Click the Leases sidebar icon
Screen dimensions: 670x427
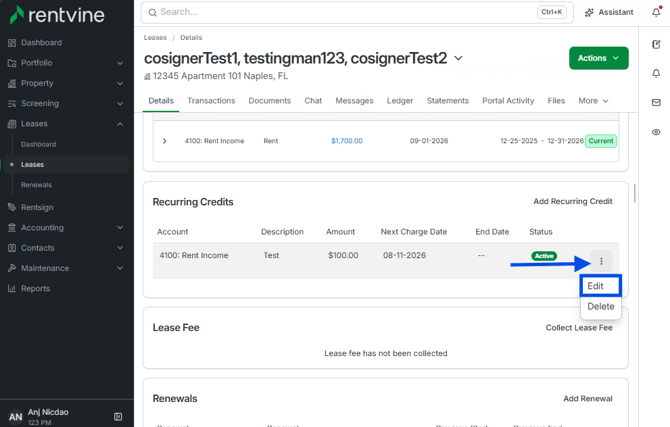coord(12,124)
